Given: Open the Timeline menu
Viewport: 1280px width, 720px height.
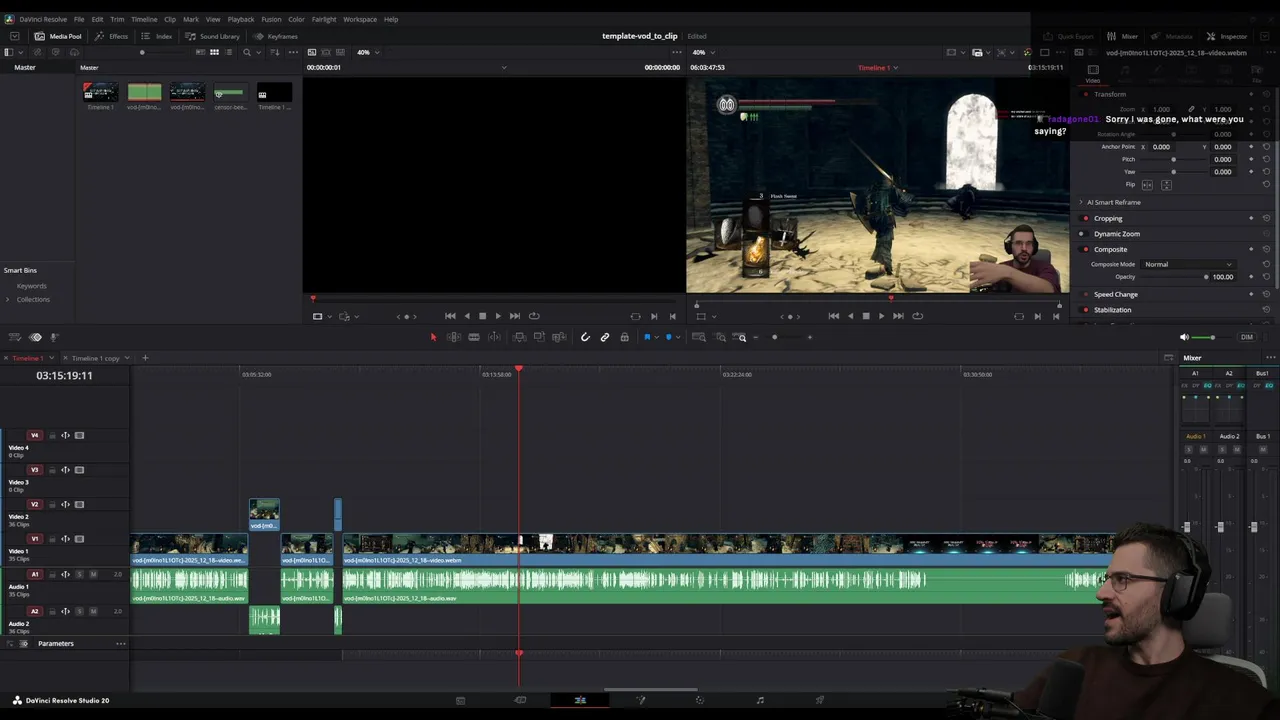Looking at the screenshot, I should [x=144, y=19].
